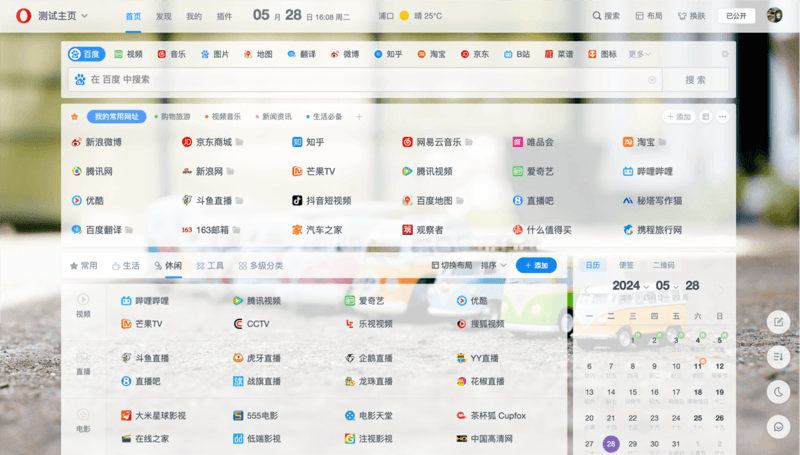Toggle the 已公开 button
The image size is (800, 455).
pyautogui.click(x=736, y=16)
